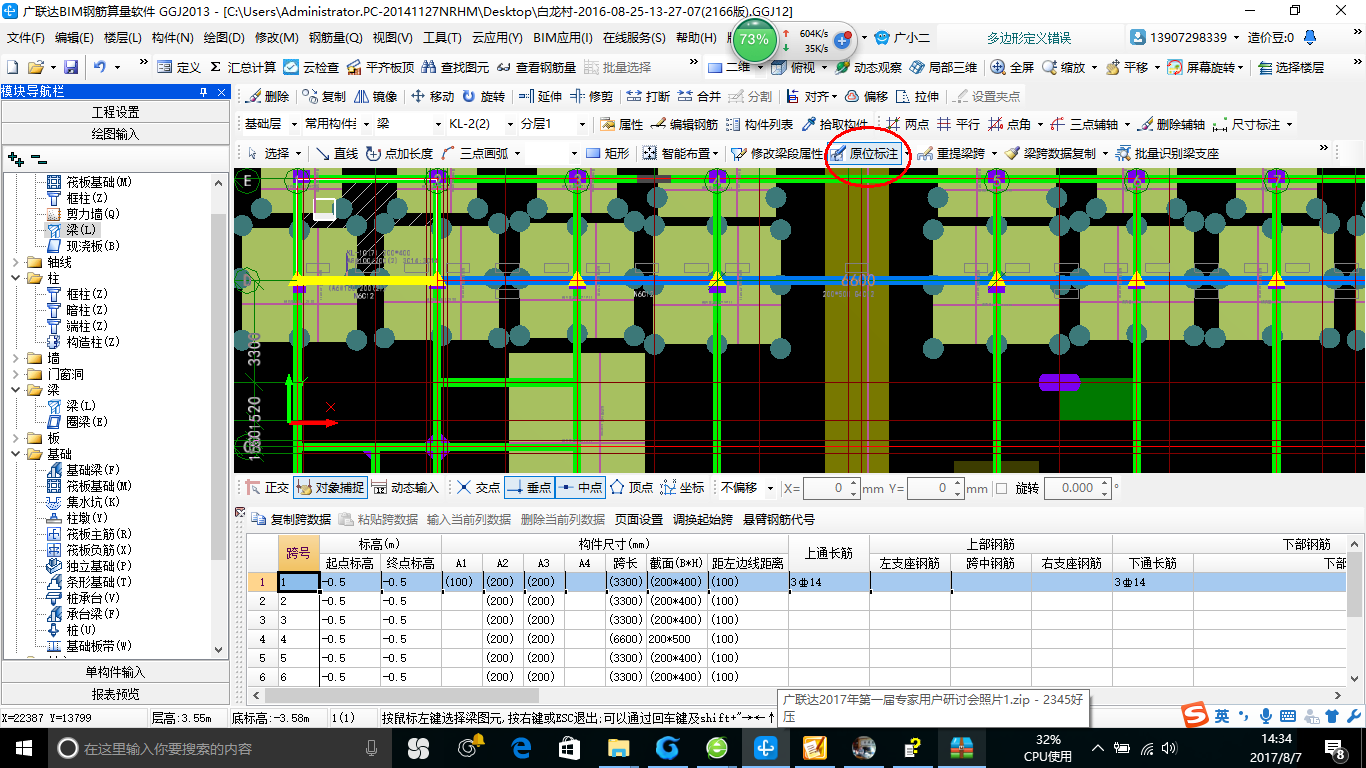1366x768 pixels.
Task: Toggle 对象捕捉 (Object snap)
Action: (330, 488)
